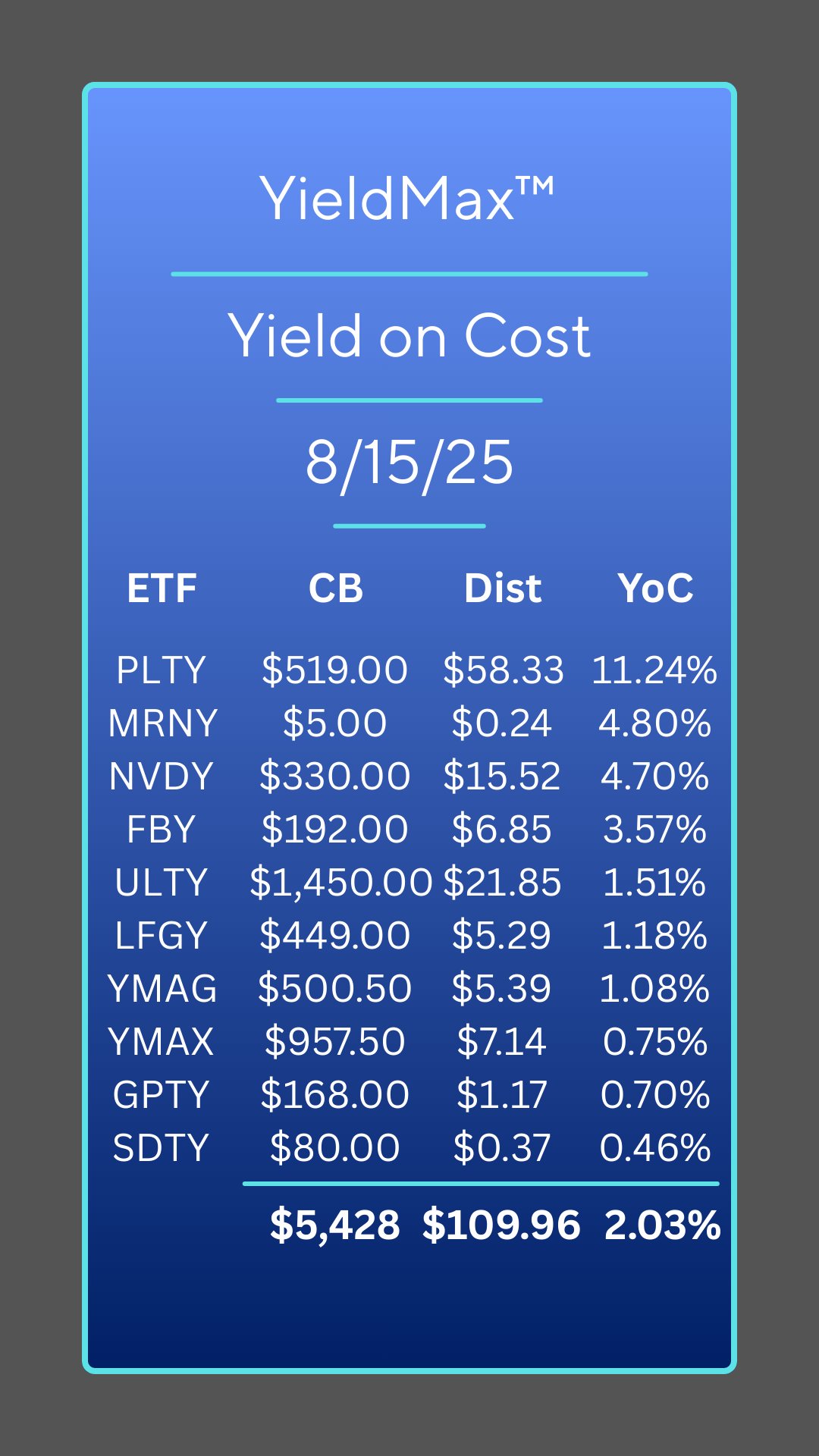Click SDTY cost basis $80.00
The width and height of the screenshot is (819, 1456).
coord(334,1148)
